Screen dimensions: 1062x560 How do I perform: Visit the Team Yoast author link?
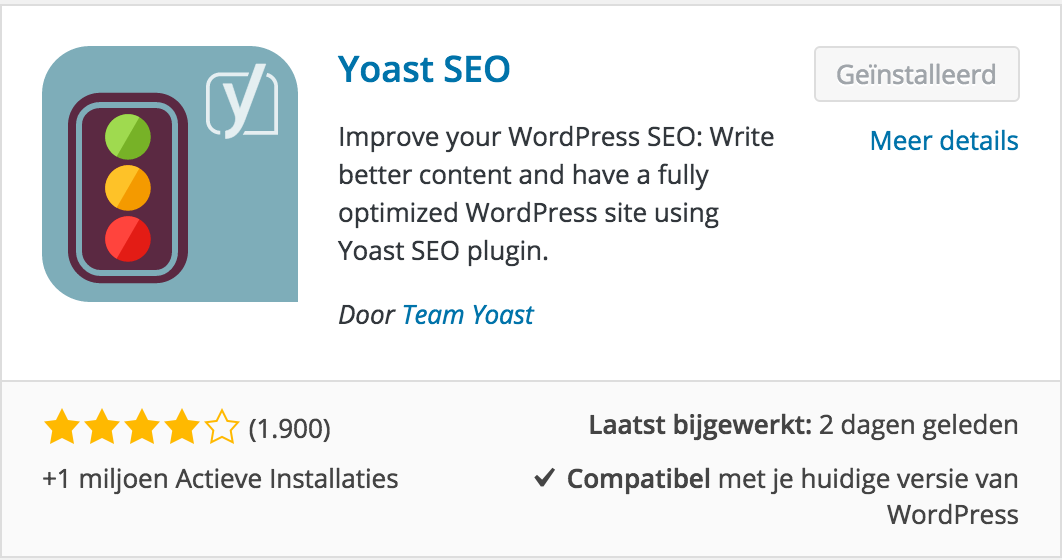(468, 315)
